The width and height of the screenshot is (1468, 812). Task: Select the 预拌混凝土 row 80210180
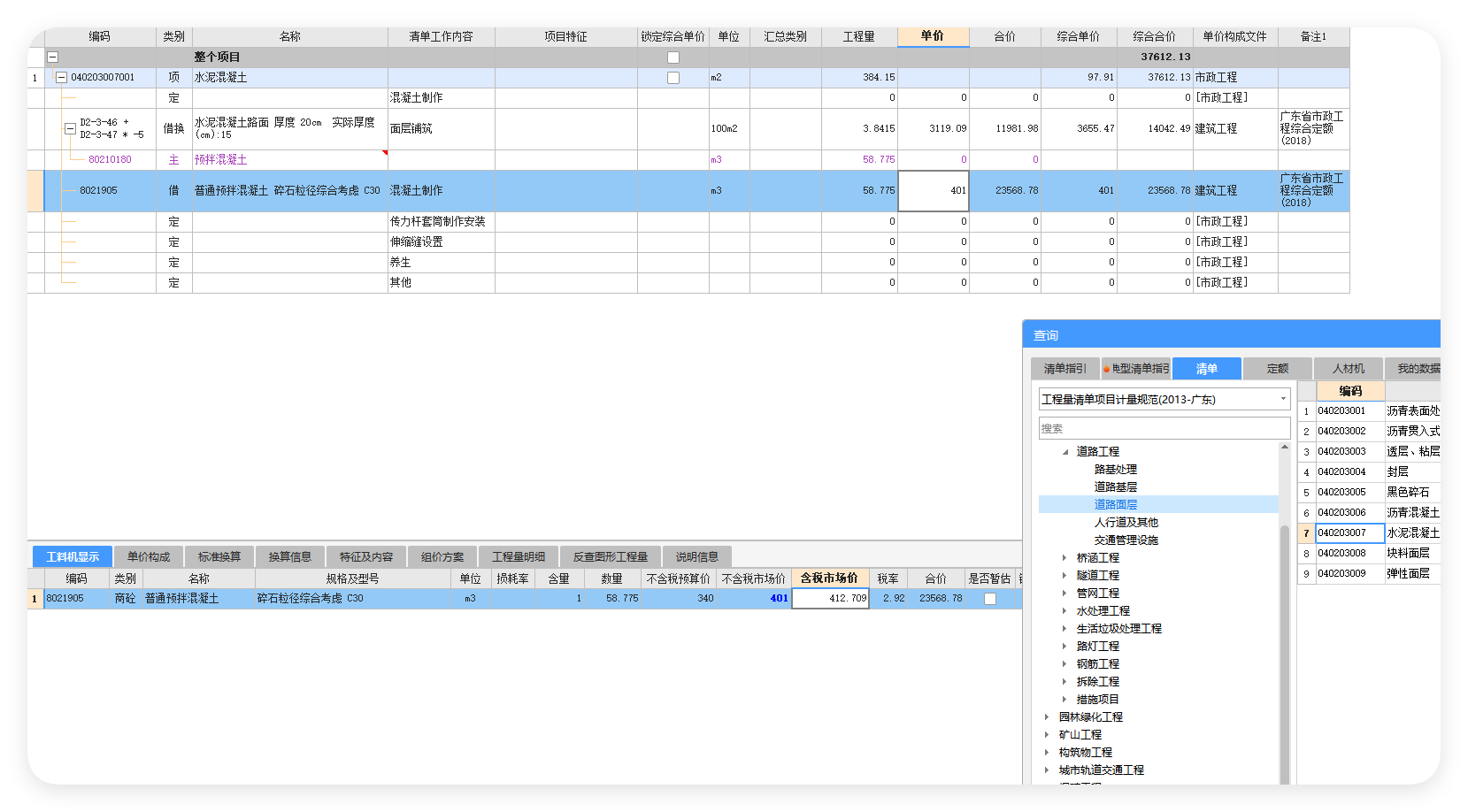click(688, 160)
